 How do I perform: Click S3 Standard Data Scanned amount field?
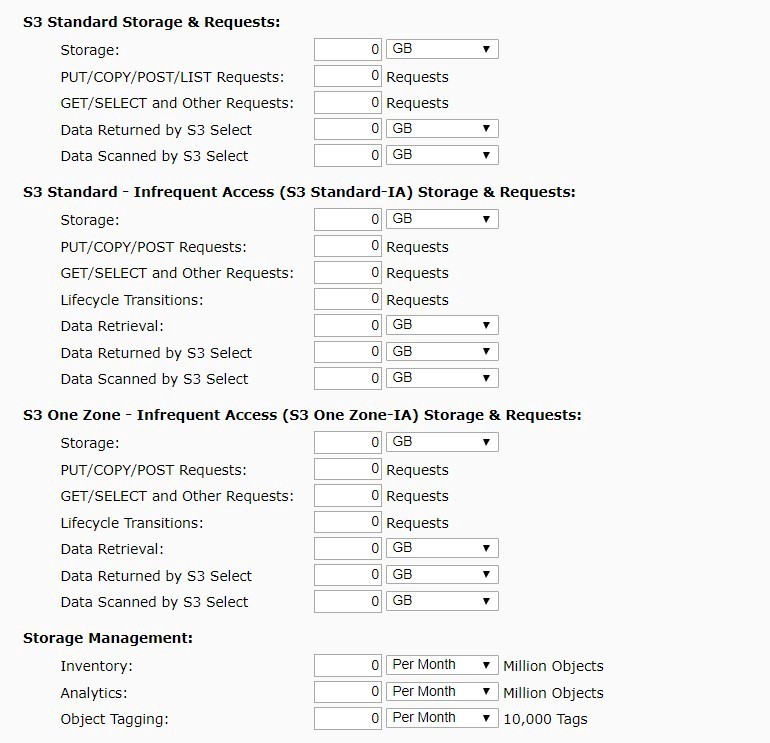pyautogui.click(x=347, y=155)
